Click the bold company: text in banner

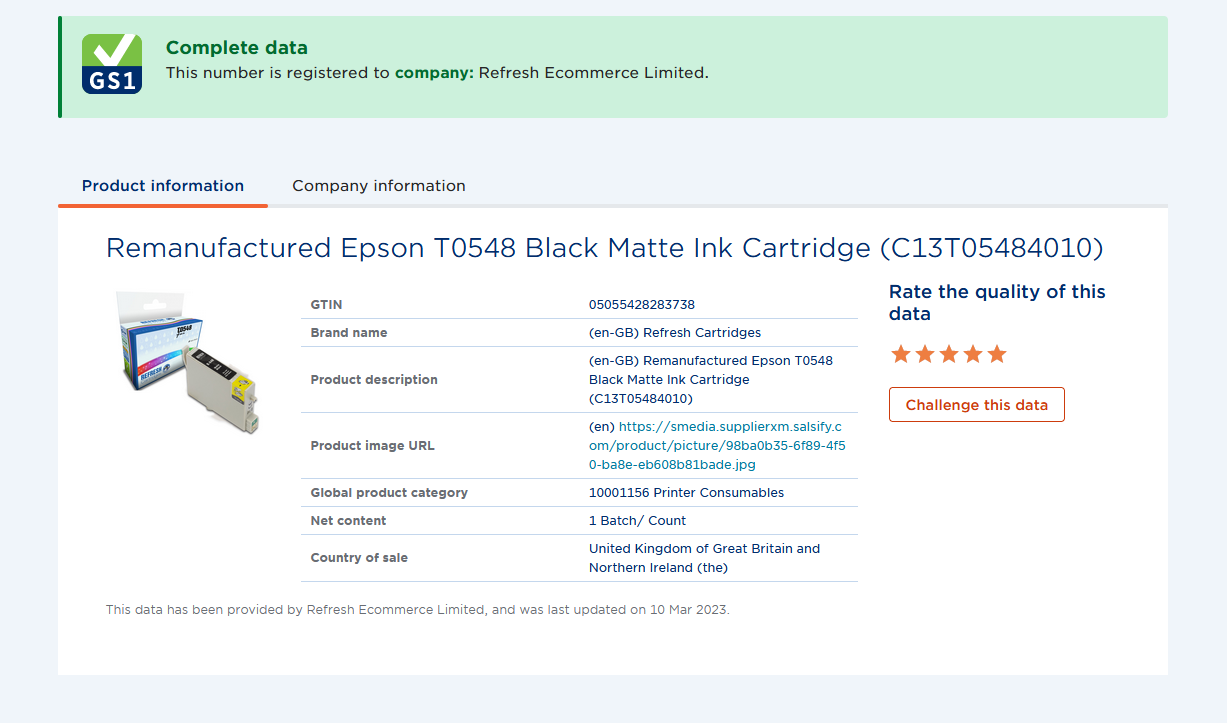pos(434,73)
